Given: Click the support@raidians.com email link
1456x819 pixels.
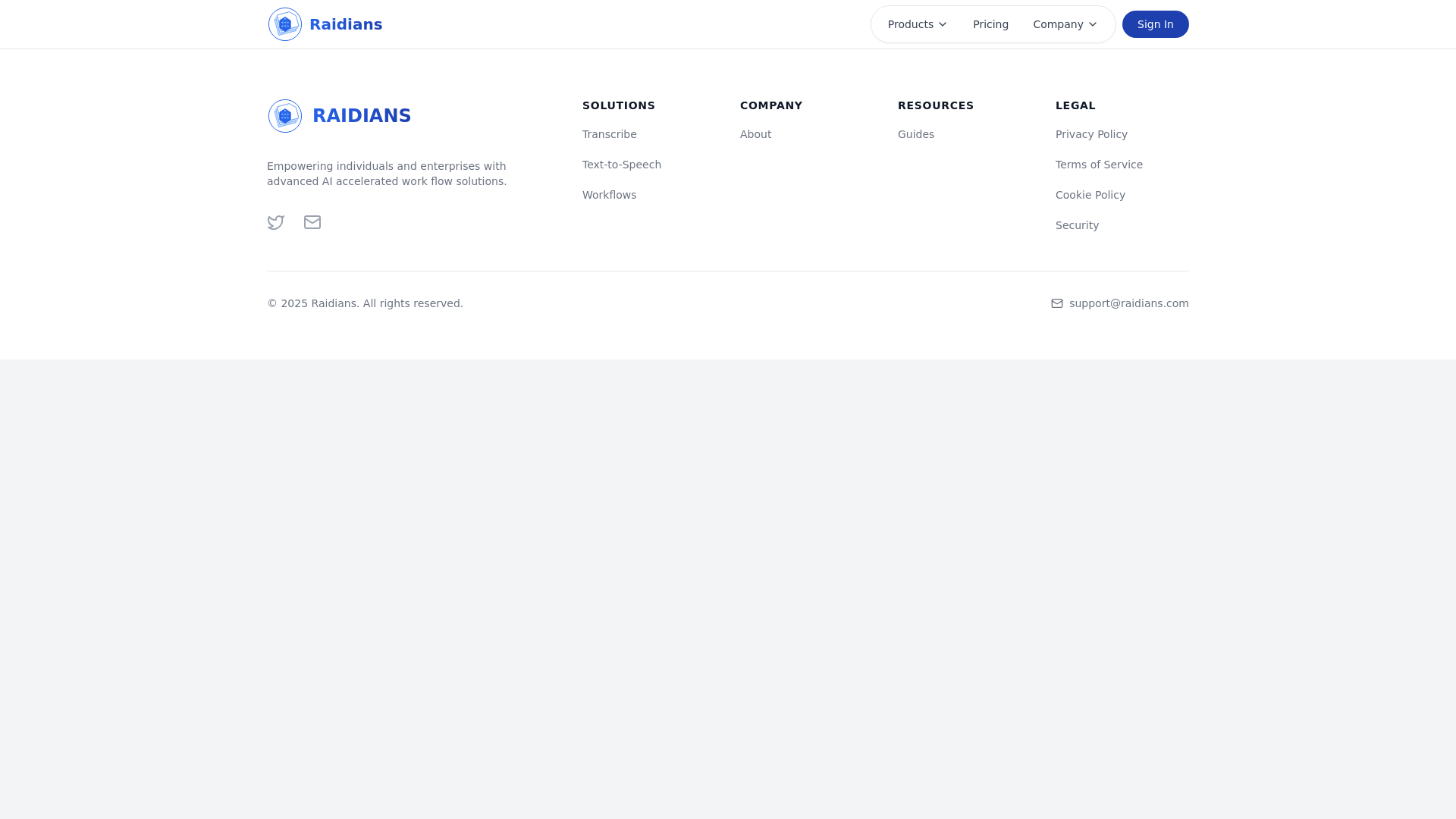Looking at the screenshot, I should click(x=1128, y=303).
